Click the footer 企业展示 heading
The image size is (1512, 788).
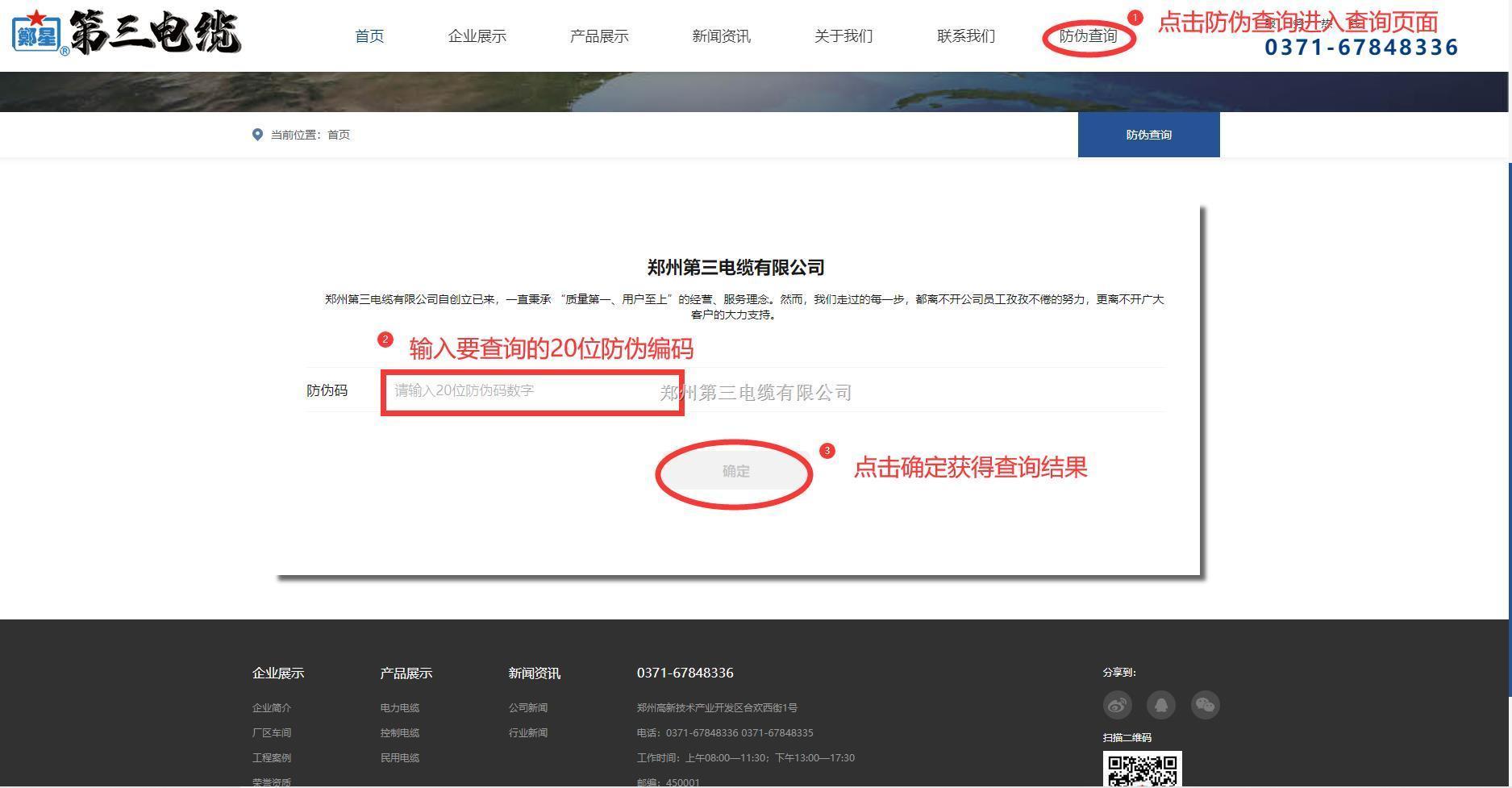[x=278, y=673]
